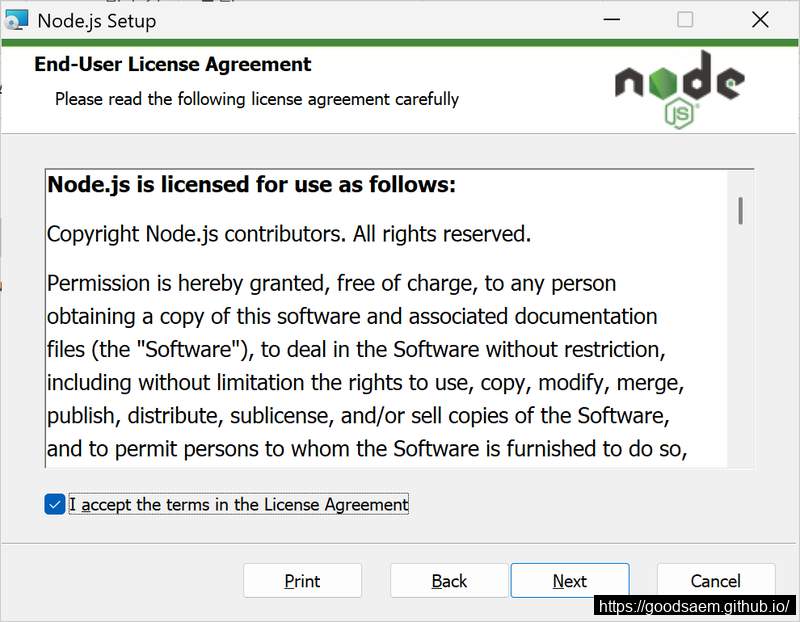Click Next to continue installation
Screen dimensions: 800x622
[x=570, y=581]
